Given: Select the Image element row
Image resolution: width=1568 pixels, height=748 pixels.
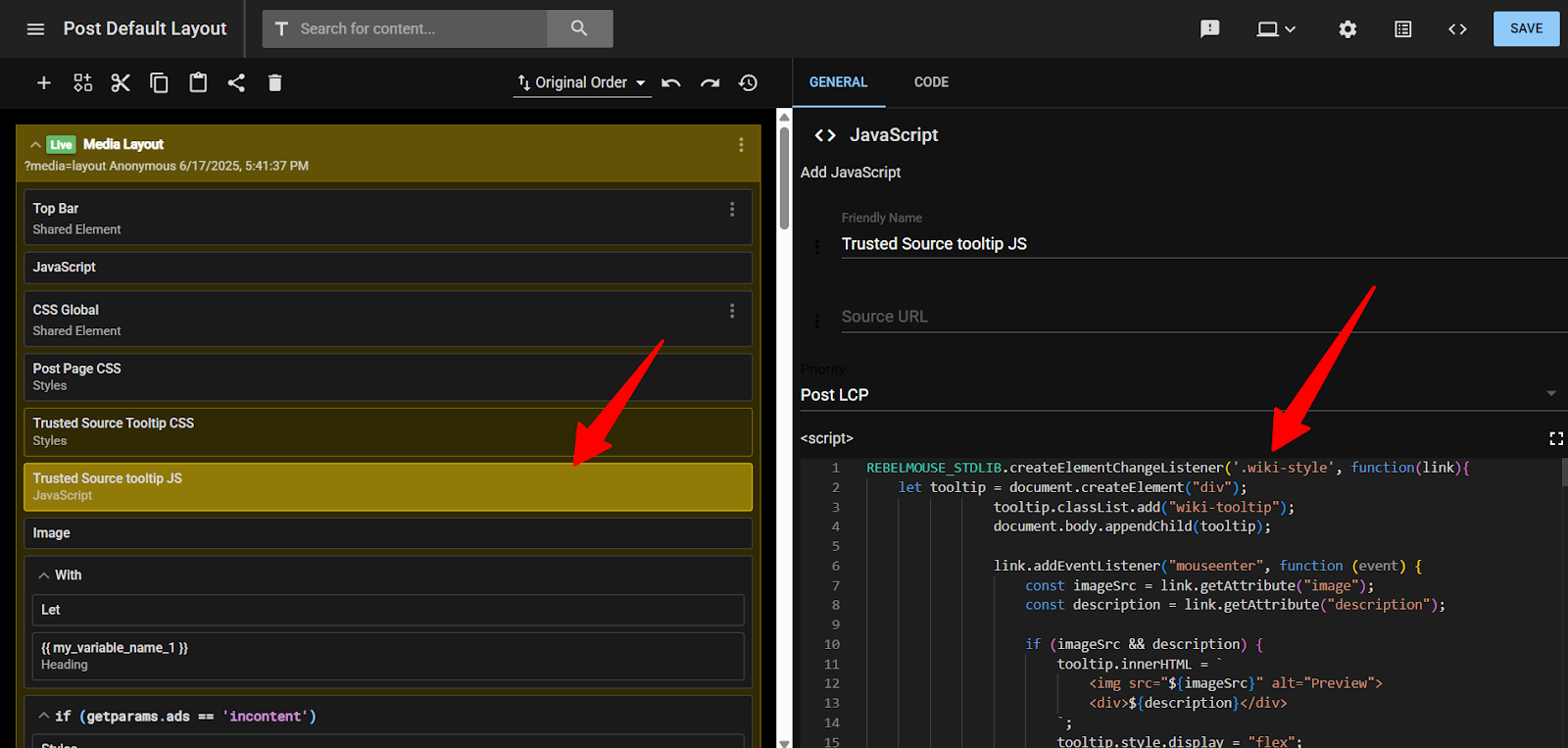Looking at the screenshot, I should 388,533.
